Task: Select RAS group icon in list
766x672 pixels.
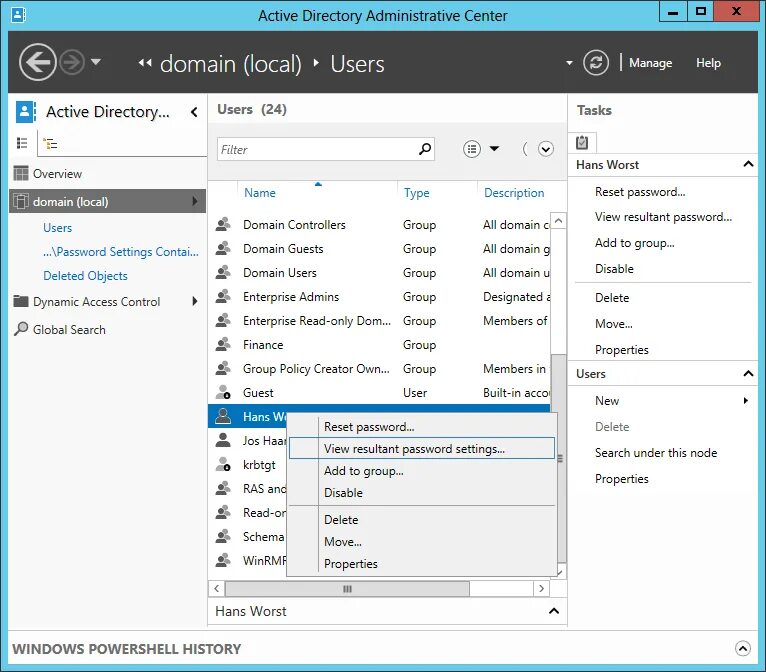Action: pyautogui.click(x=223, y=488)
